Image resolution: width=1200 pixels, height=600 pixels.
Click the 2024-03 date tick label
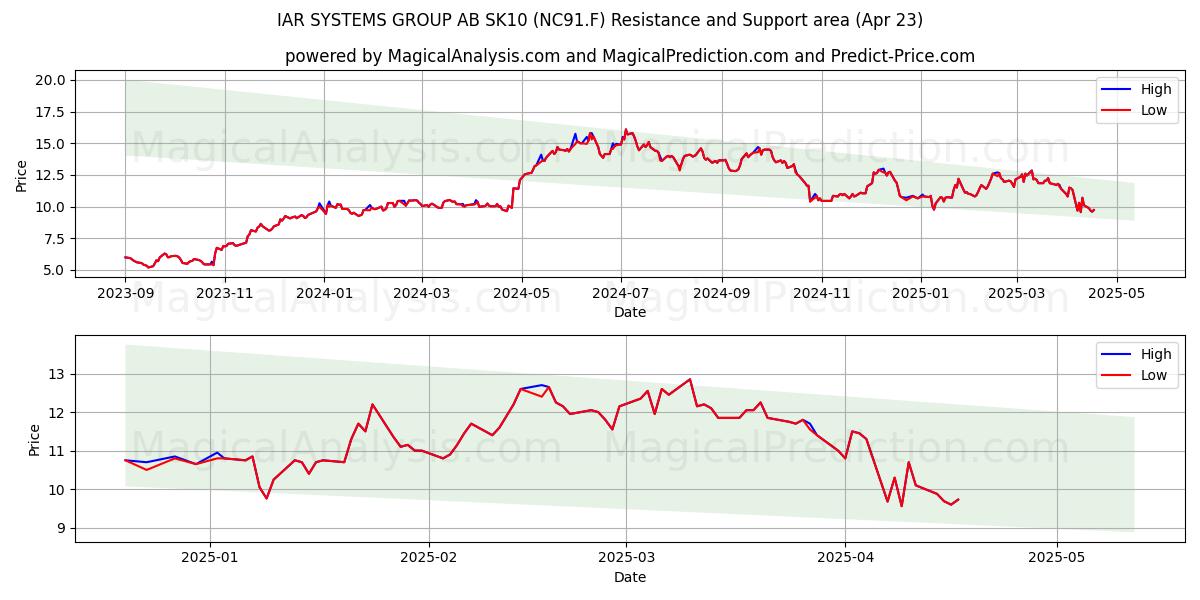(422, 294)
